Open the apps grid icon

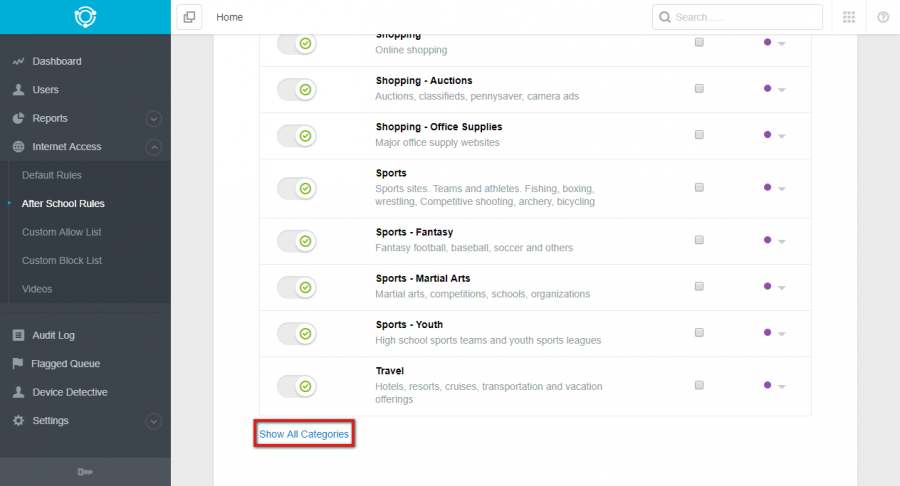[x=849, y=17]
